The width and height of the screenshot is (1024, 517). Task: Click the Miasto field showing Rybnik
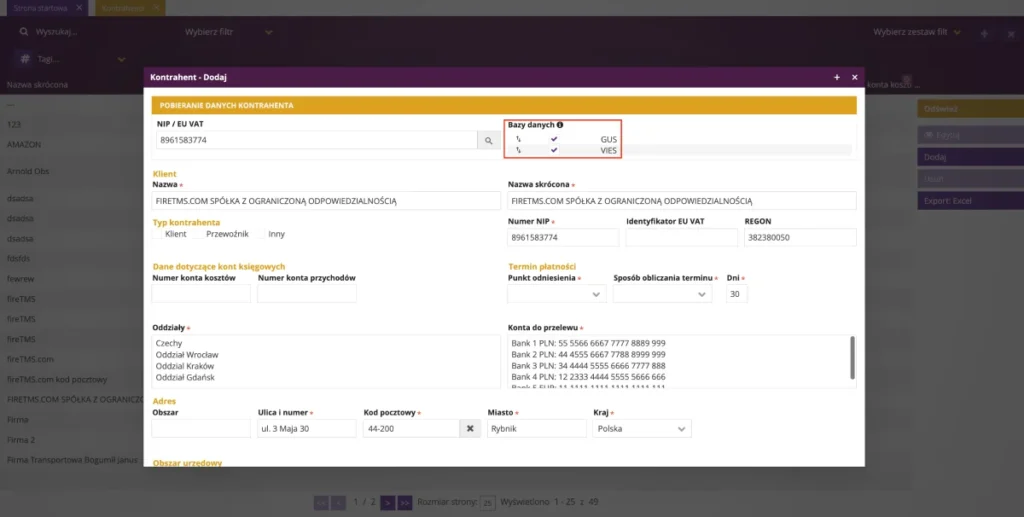coord(537,429)
